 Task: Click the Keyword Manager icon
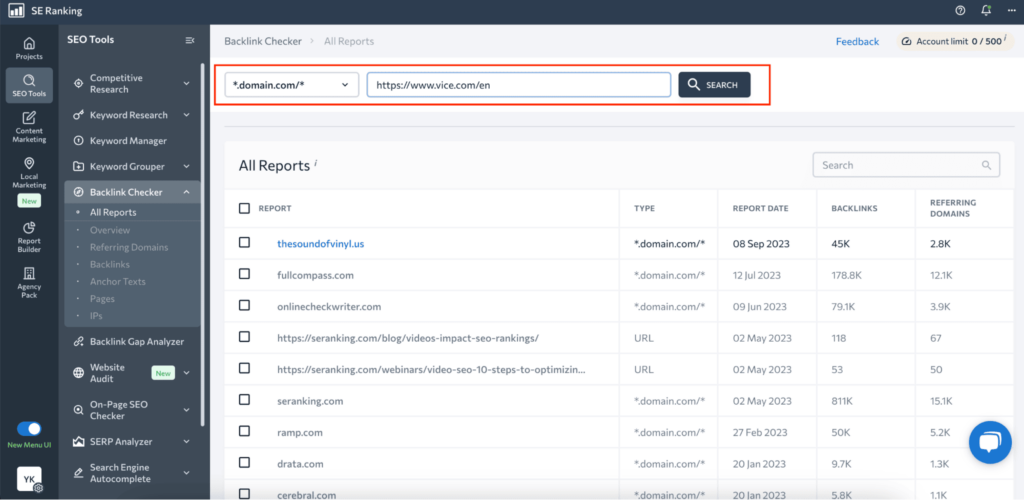tap(78, 141)
